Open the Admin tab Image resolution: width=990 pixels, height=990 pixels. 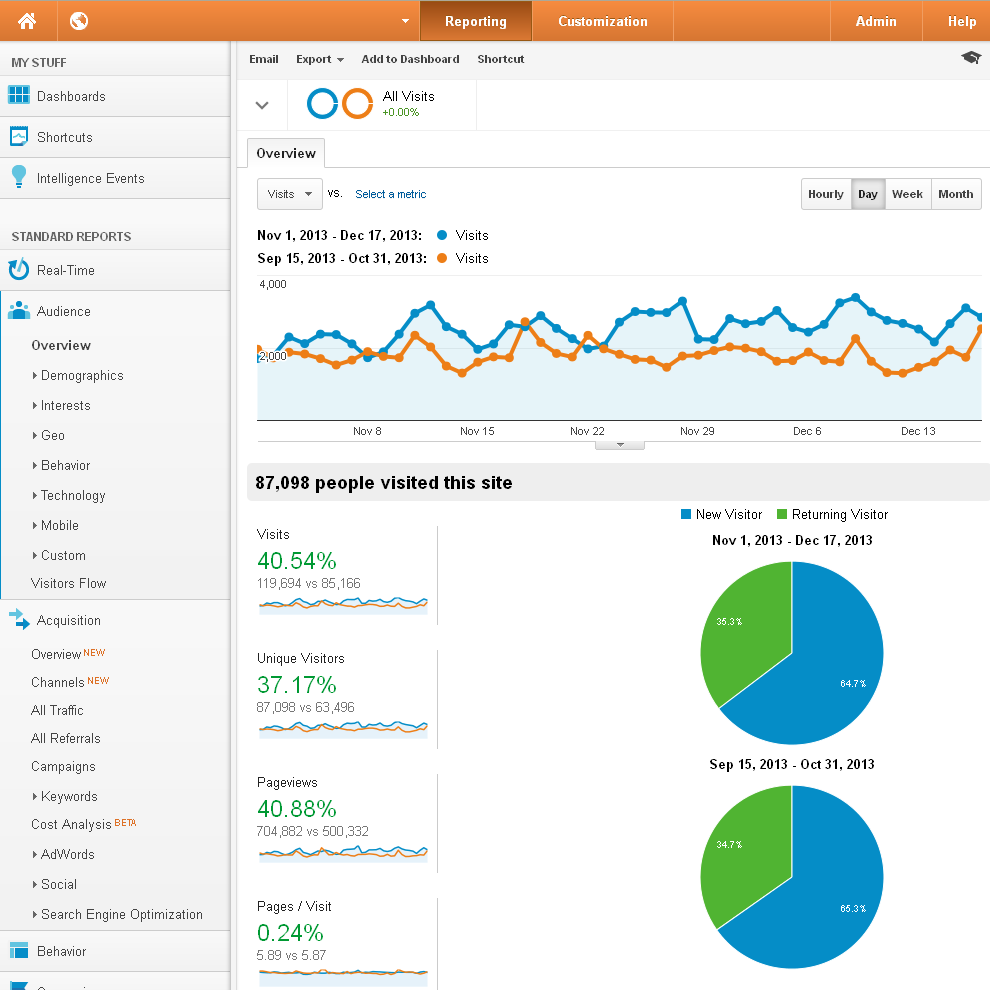click(x=876, y=21)
